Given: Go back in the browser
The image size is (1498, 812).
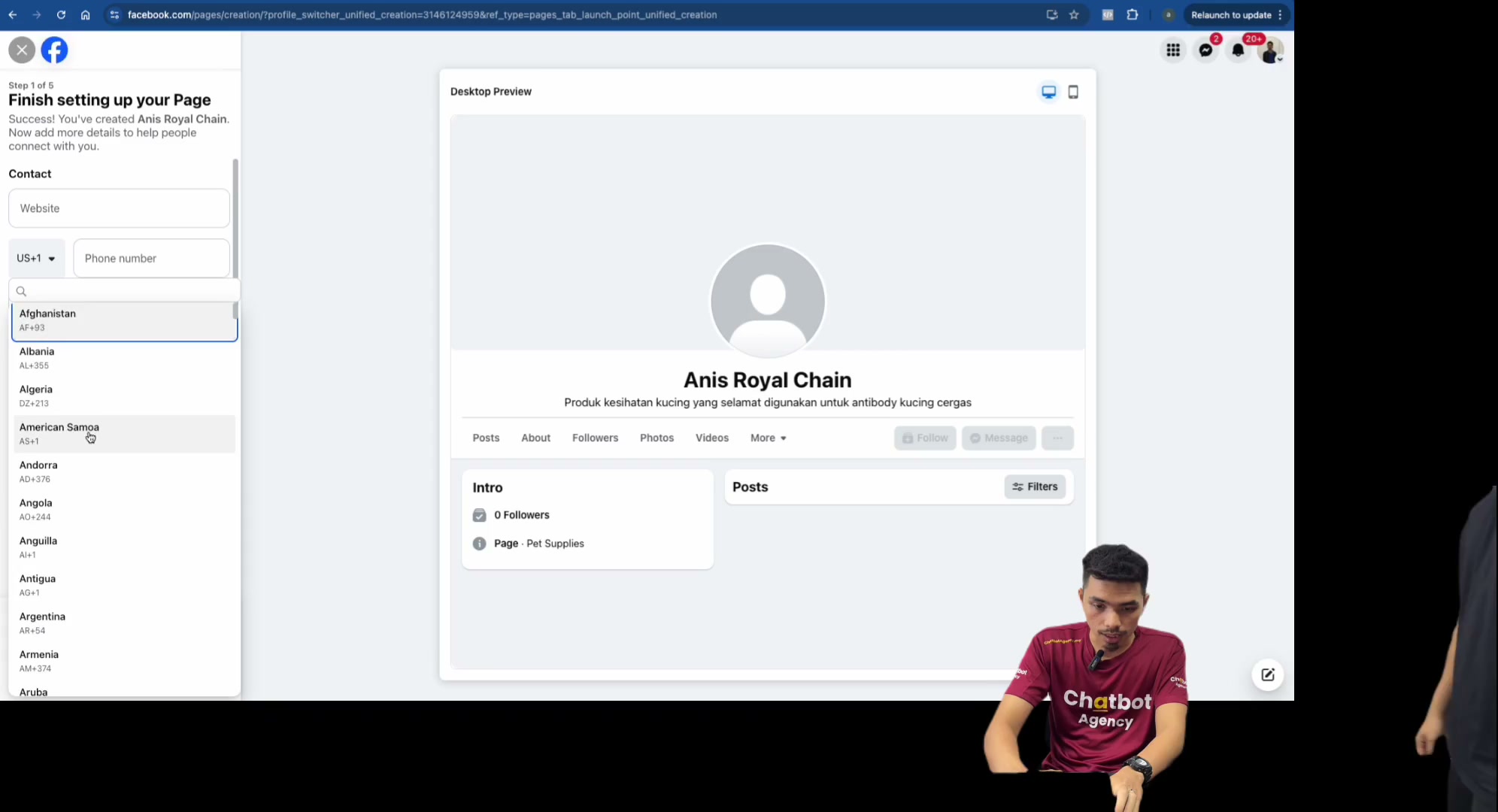Looking at the screenshot, I should 13,15.
